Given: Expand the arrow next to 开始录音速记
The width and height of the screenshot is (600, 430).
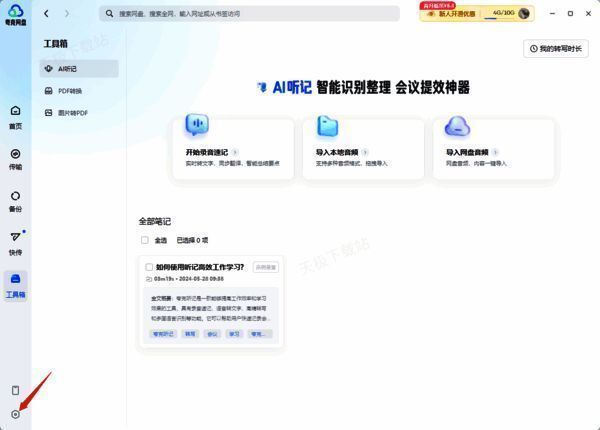Looking at the screenshot, I should coord(235,152).
